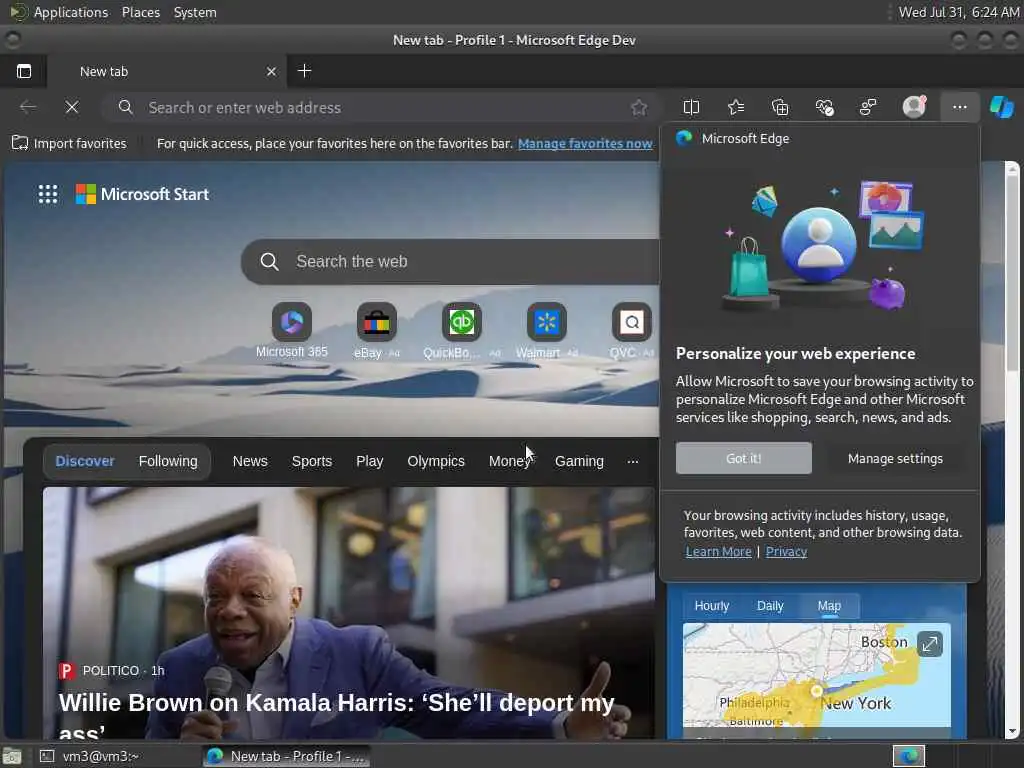Stop loading the page
The width and height of the screenshot is (1024, 768).
(72, 107)
